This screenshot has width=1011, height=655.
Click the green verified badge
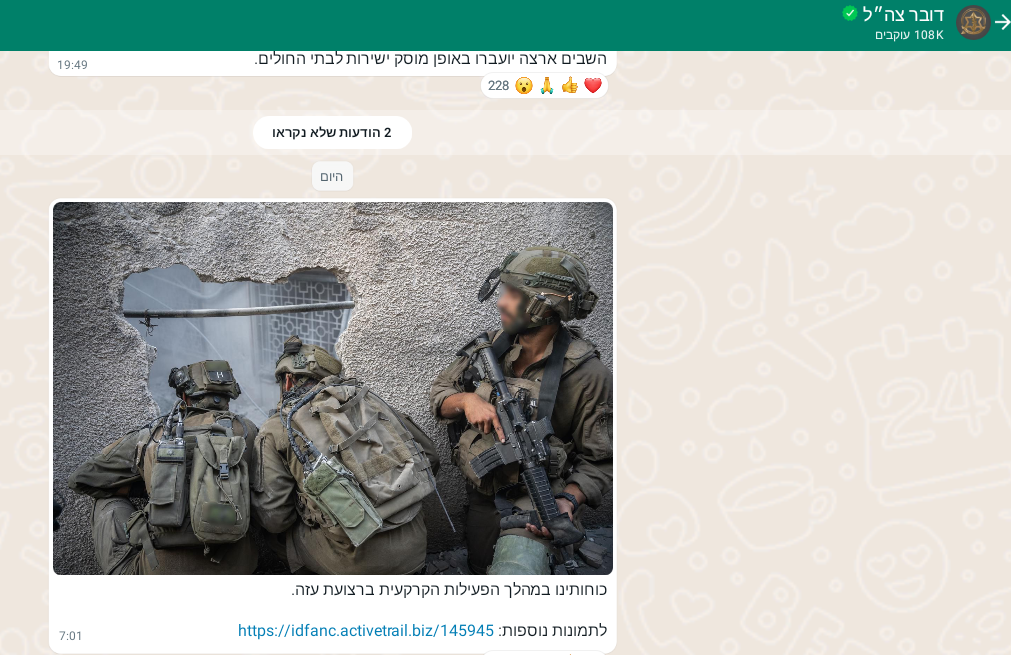click(850, 13)
